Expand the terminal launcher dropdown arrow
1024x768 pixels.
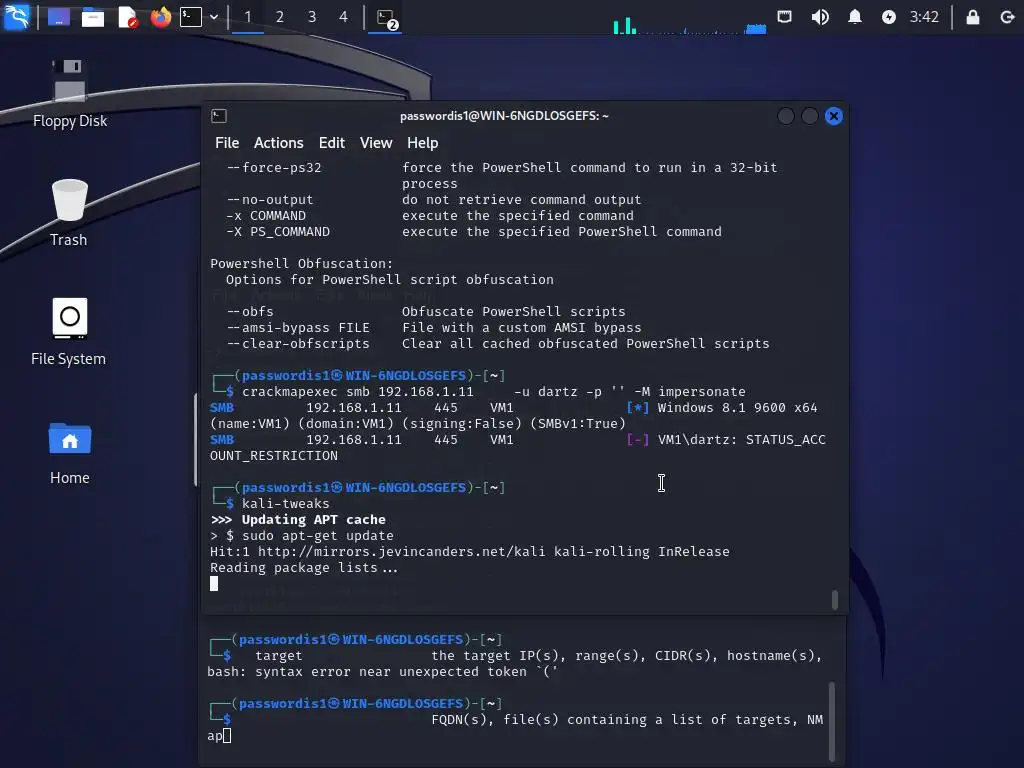pyautogui.click(x=214, y=17)
